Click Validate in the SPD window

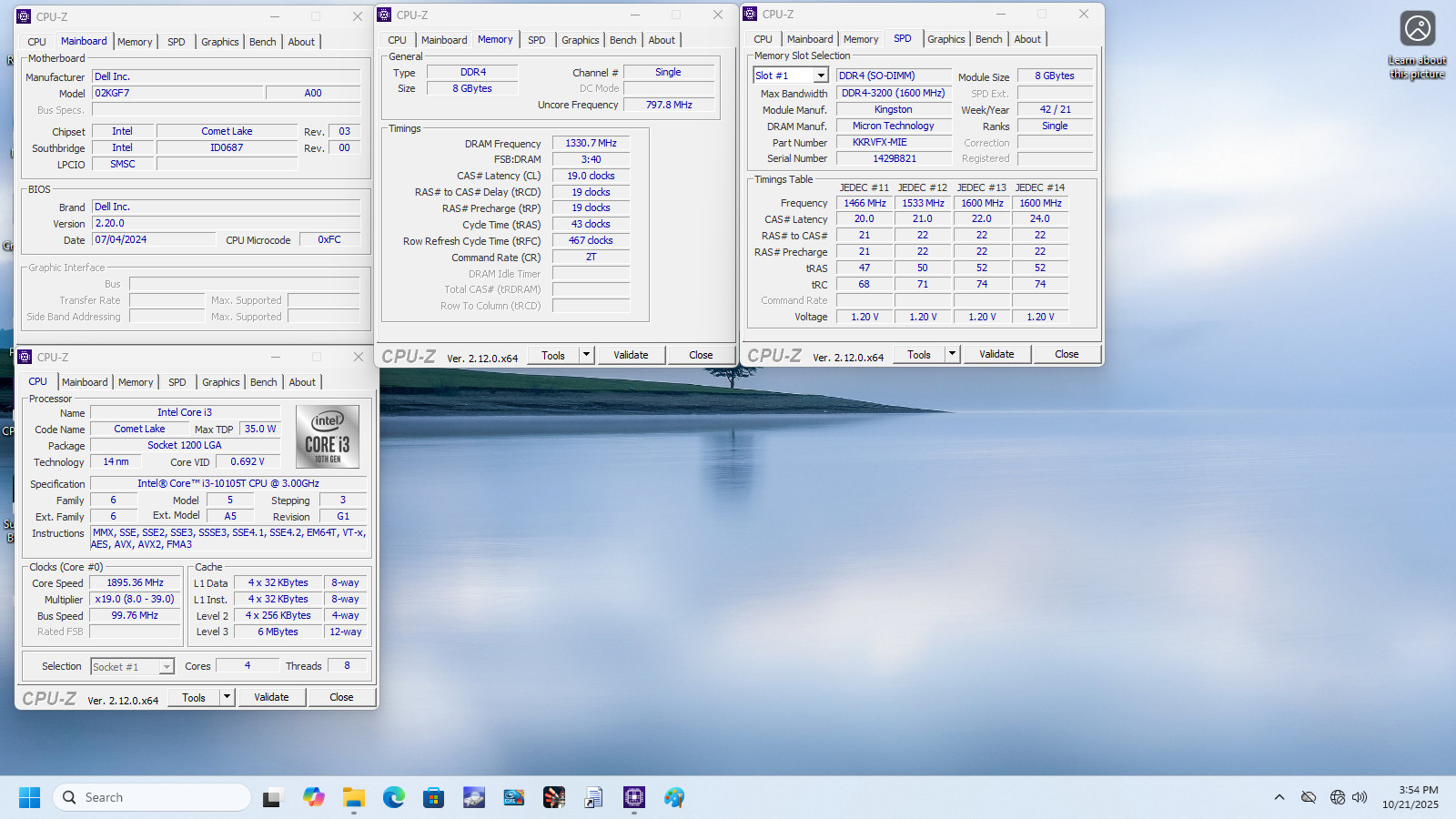click(996, 354)
